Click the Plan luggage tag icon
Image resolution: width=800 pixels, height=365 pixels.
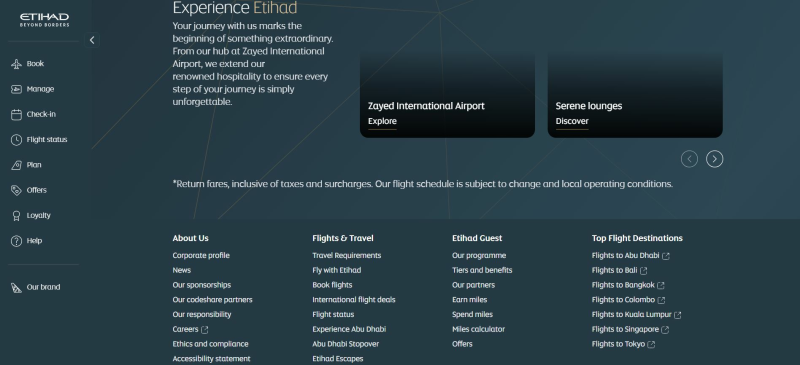(16, 165)
